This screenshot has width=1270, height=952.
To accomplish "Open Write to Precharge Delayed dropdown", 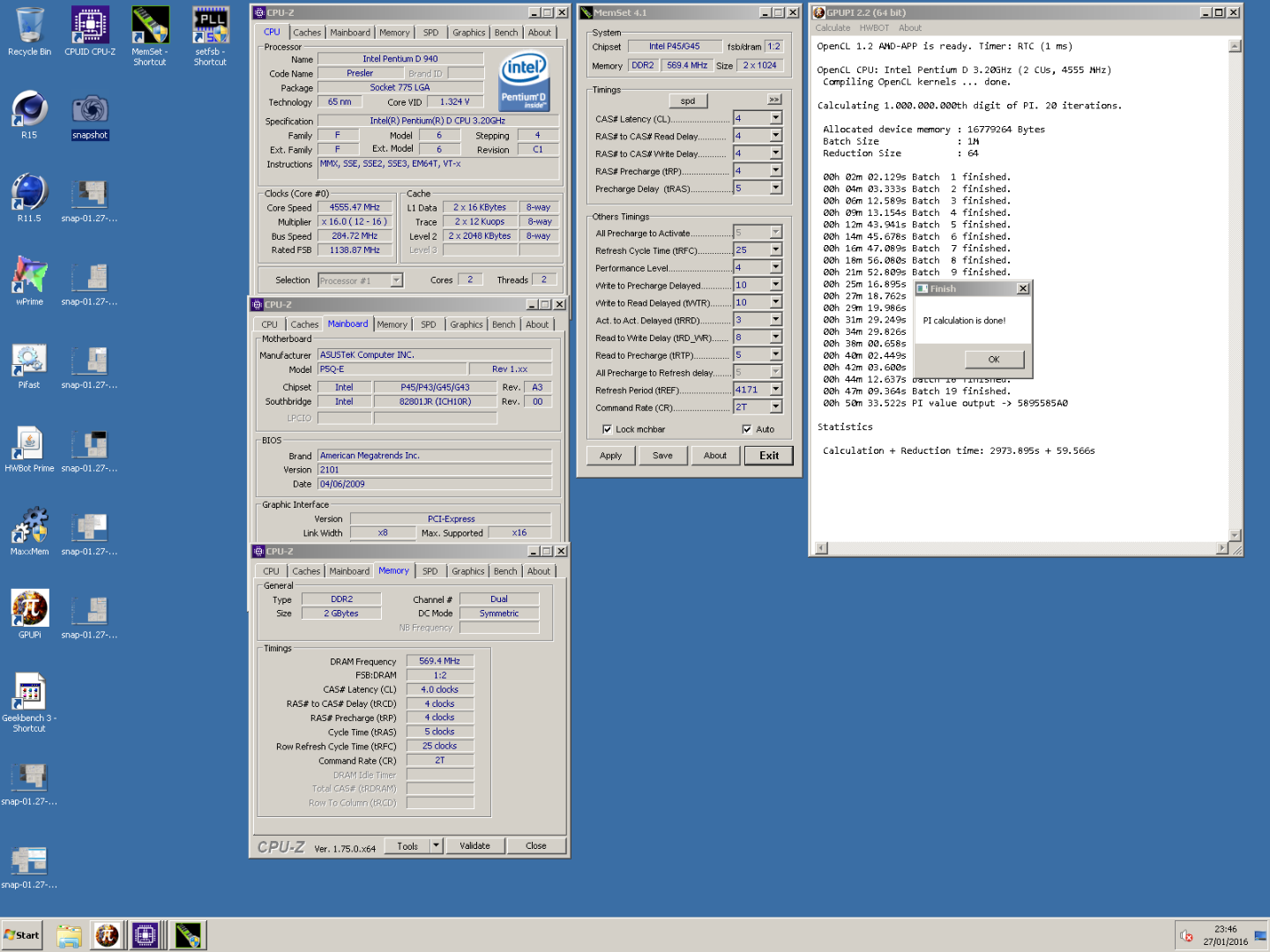I will [776, 285].
